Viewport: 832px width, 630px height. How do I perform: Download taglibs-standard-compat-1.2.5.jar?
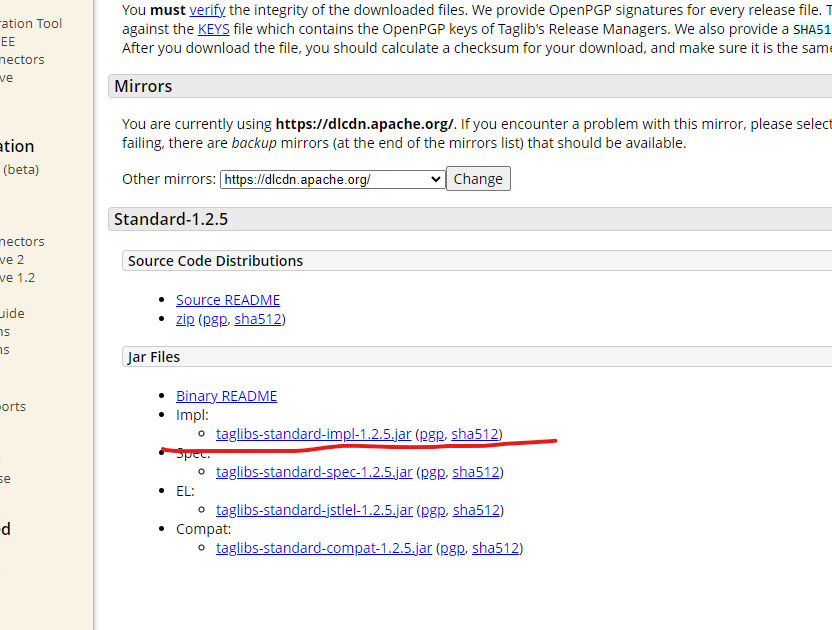point(324,548)
